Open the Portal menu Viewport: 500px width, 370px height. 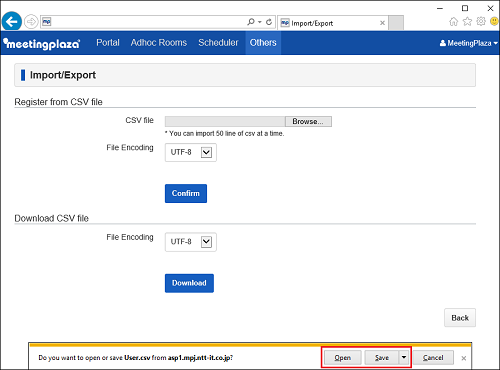point(108,43)
